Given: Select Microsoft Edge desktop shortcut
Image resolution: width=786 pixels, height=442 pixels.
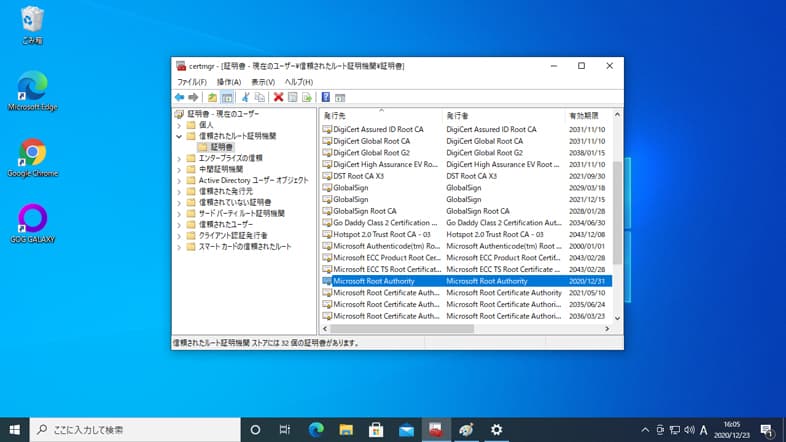Looking at the screenshot, I should (33, 91).
